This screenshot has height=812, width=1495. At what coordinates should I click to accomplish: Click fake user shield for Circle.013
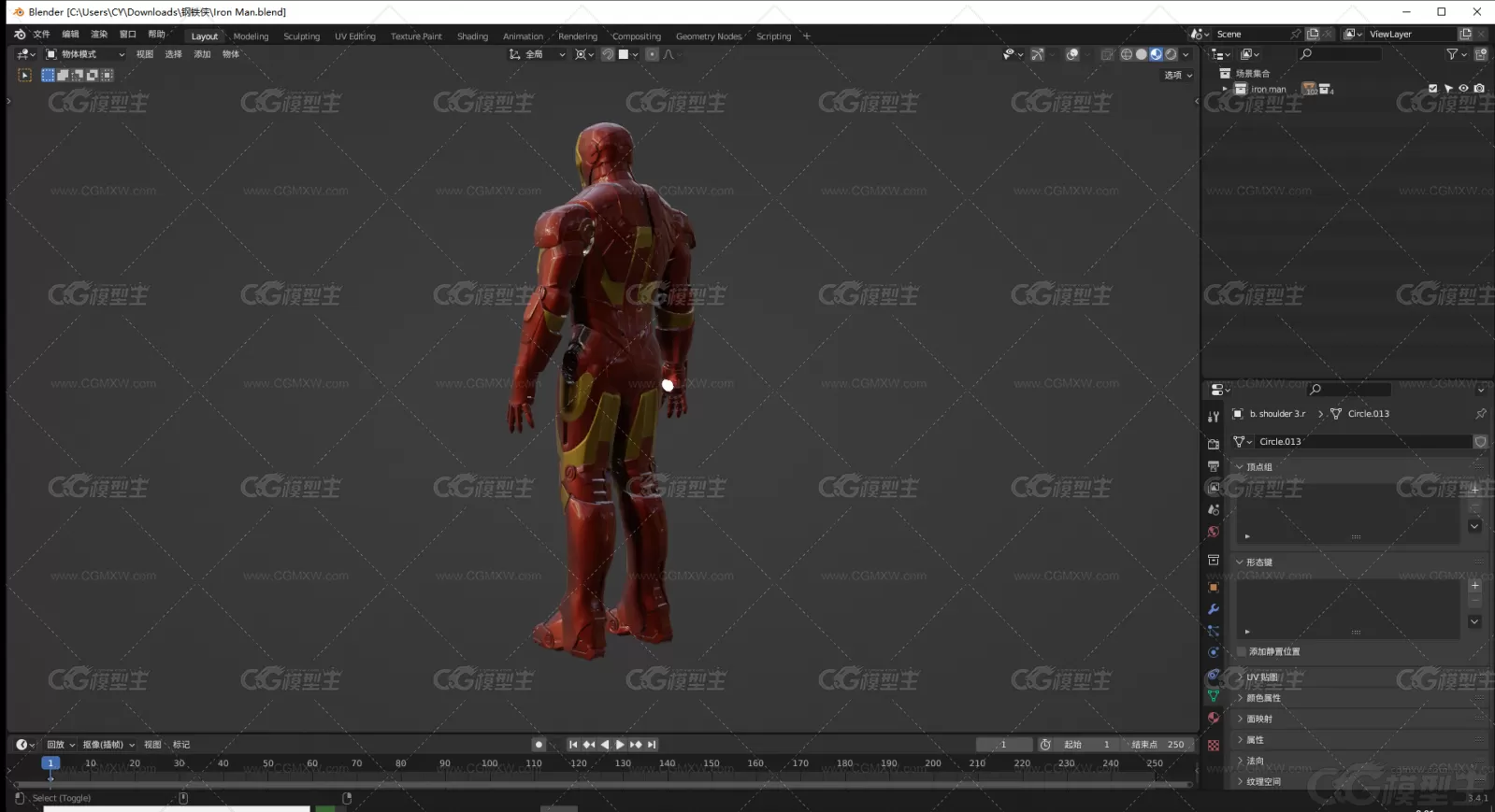[1481, 441]
